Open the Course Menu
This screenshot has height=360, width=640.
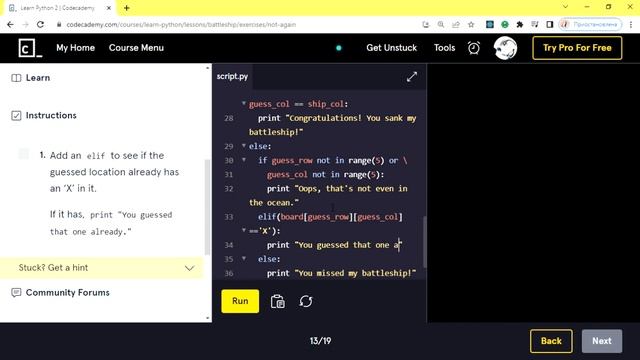(136, 48)
